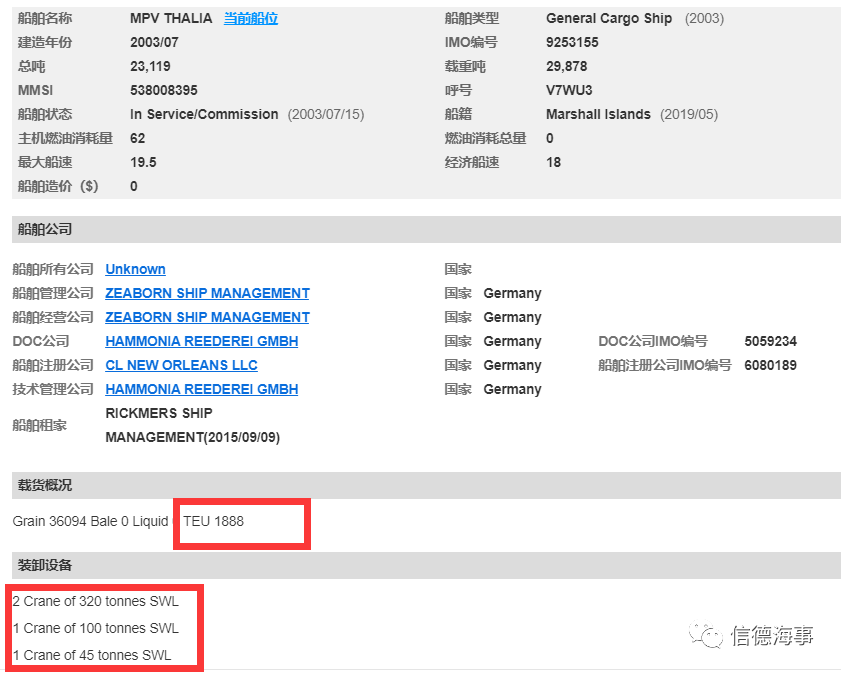Select the 经济船速 value 18

[553, 162]
